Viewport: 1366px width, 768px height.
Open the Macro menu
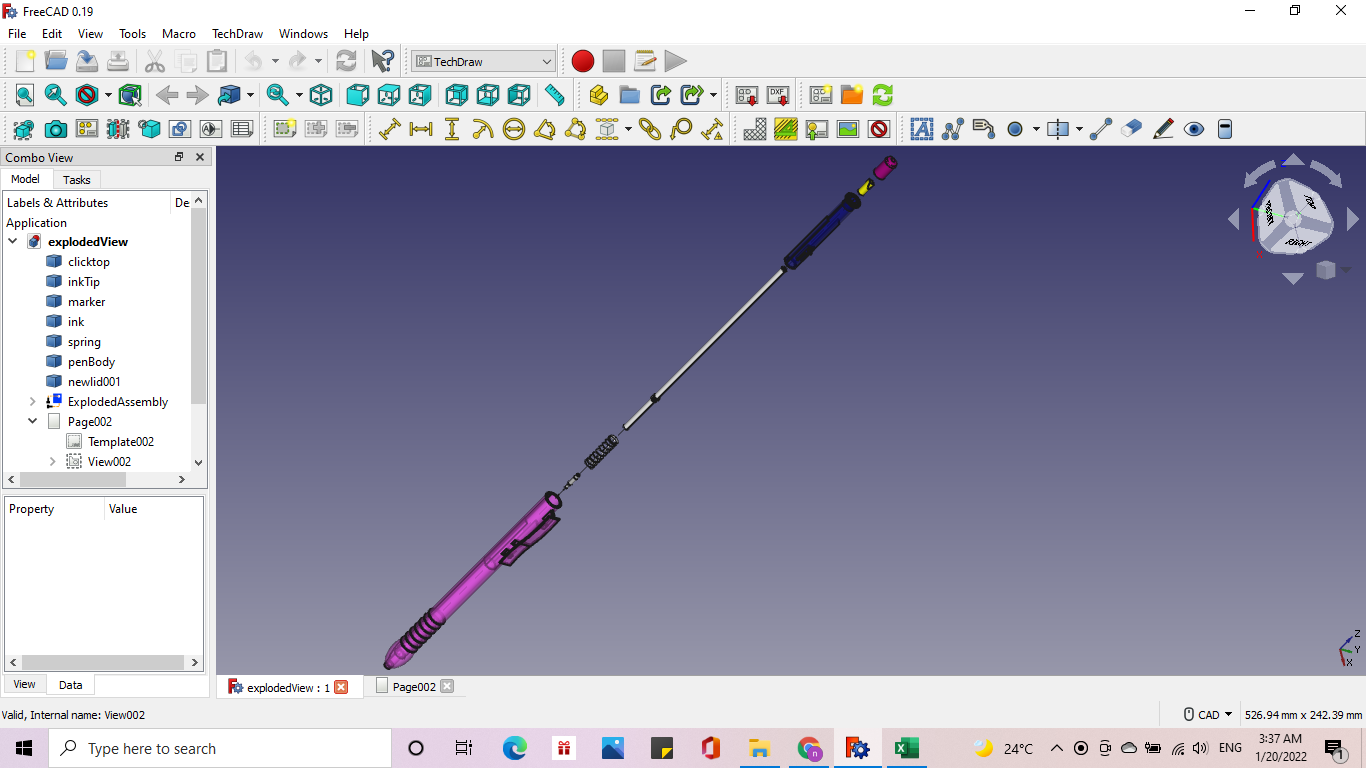(179, 33)
